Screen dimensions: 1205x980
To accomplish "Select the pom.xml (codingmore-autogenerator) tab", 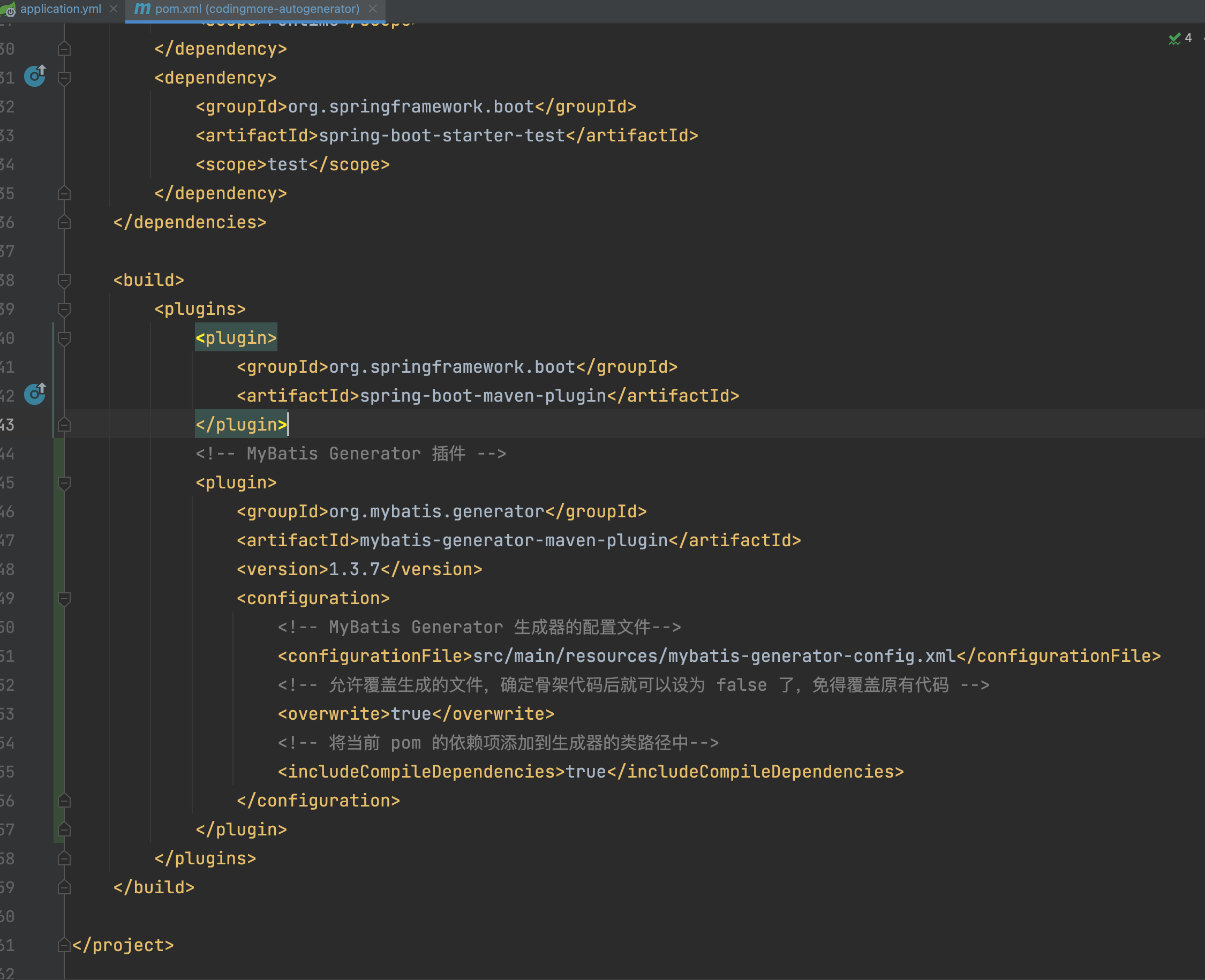I will point(257,9).
